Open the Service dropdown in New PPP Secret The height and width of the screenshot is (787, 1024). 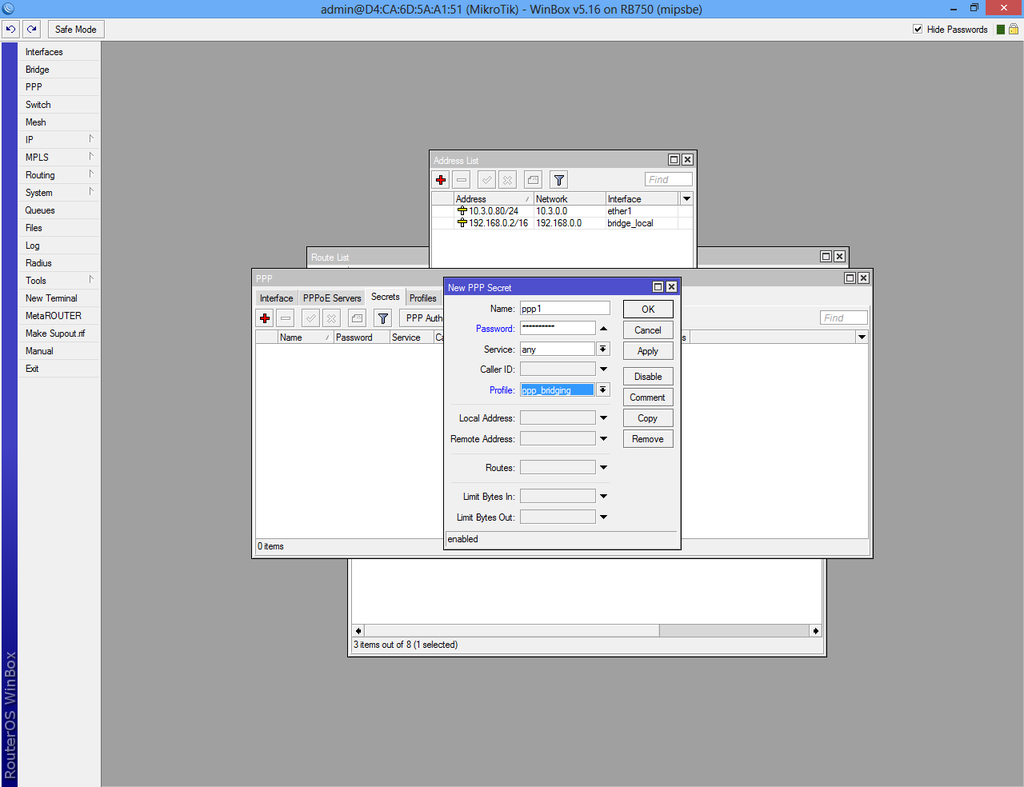(x=603, y=349)
